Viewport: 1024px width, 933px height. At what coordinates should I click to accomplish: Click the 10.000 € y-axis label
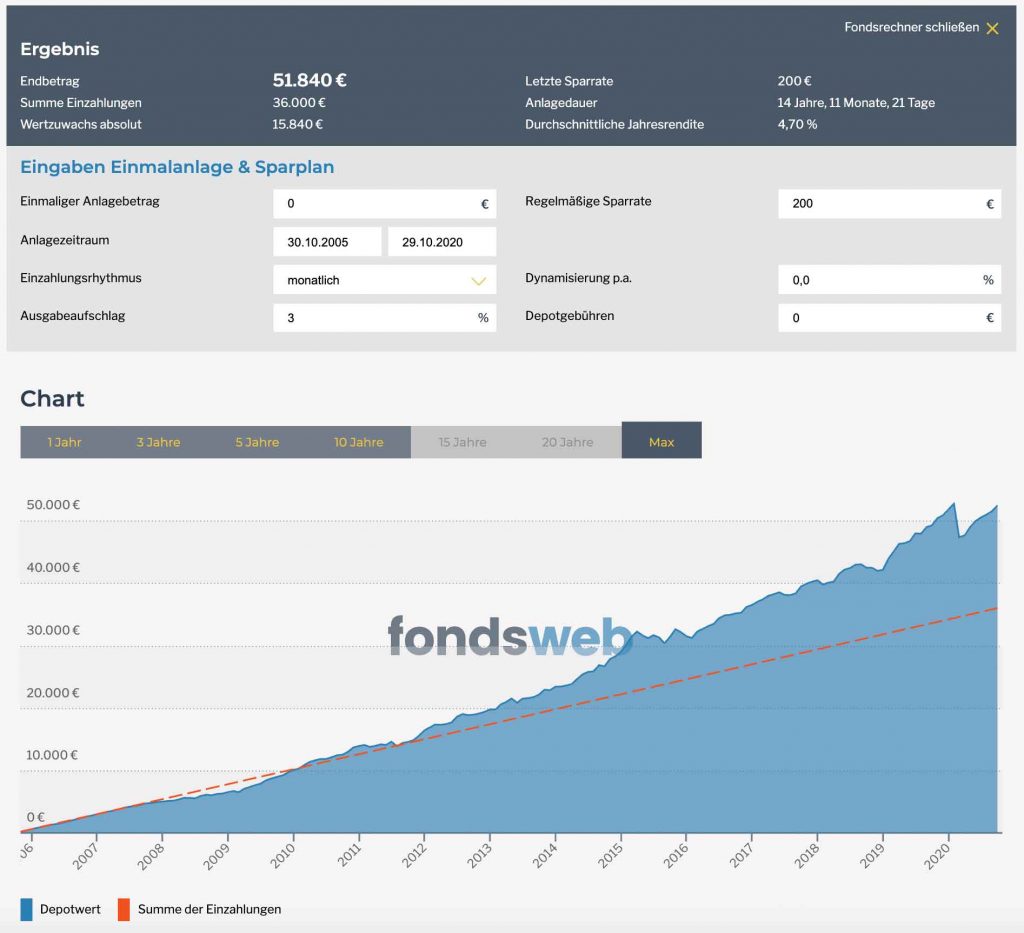[x=52, y=755]
